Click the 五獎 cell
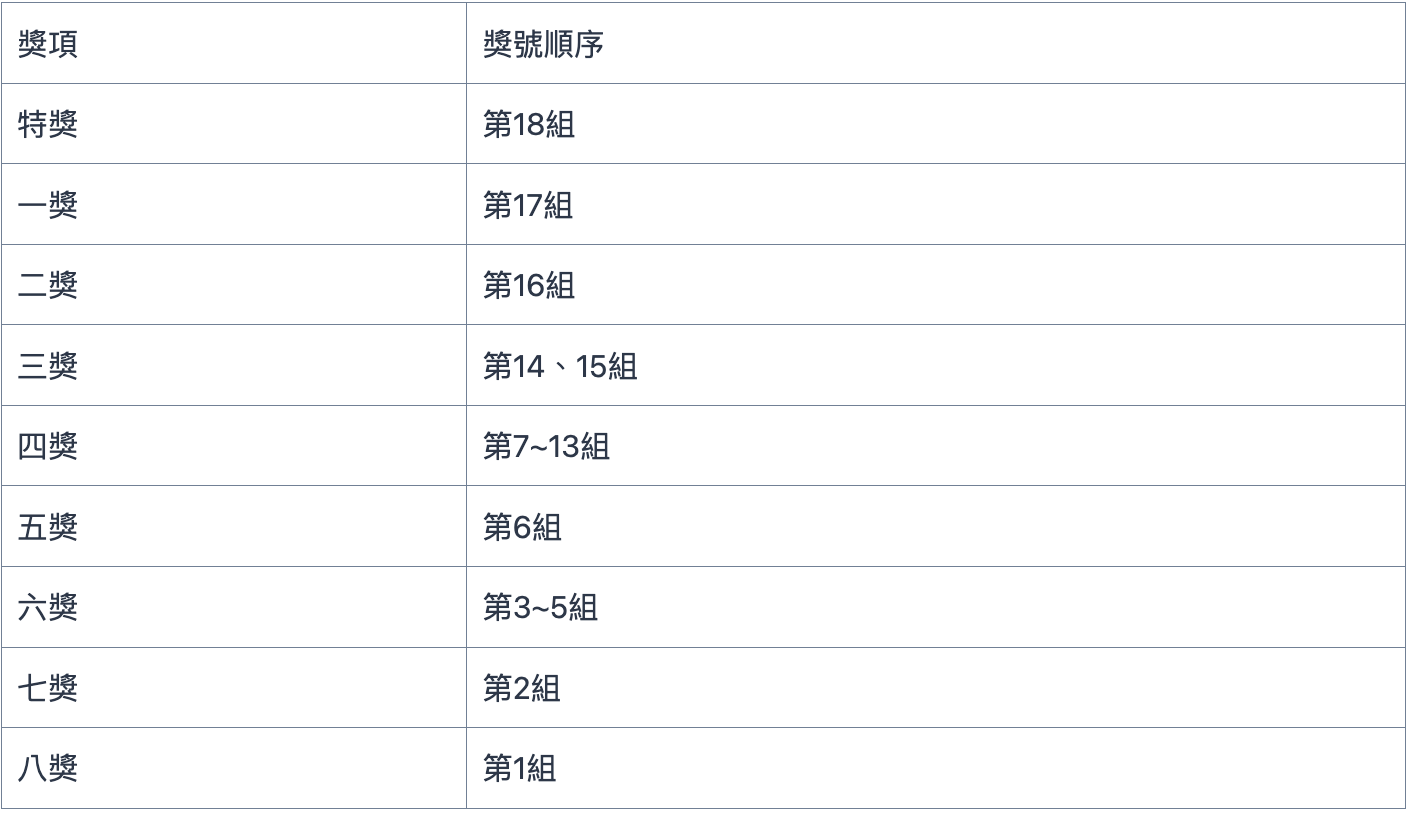Image resolution: width=1406 pixels, height=814 pixels. [233, 526]
